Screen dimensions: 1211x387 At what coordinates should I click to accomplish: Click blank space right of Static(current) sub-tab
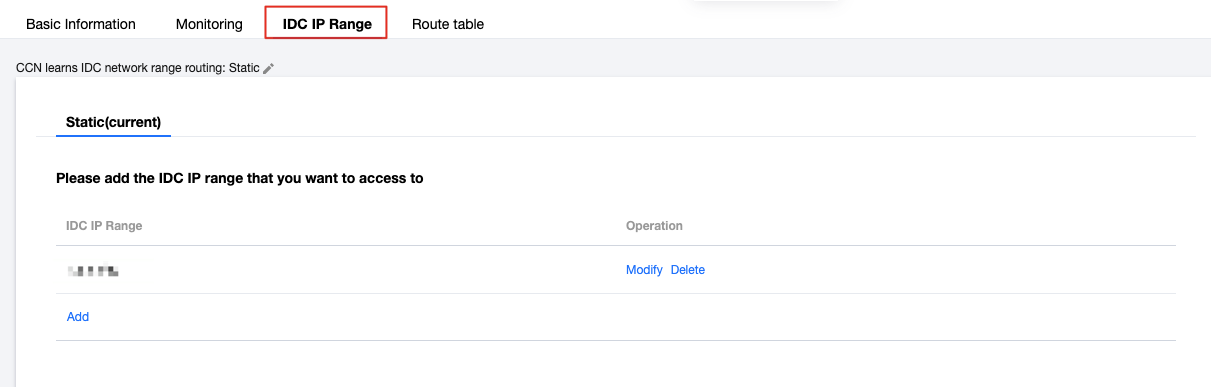pyautogui.click(x=680, y=122)
